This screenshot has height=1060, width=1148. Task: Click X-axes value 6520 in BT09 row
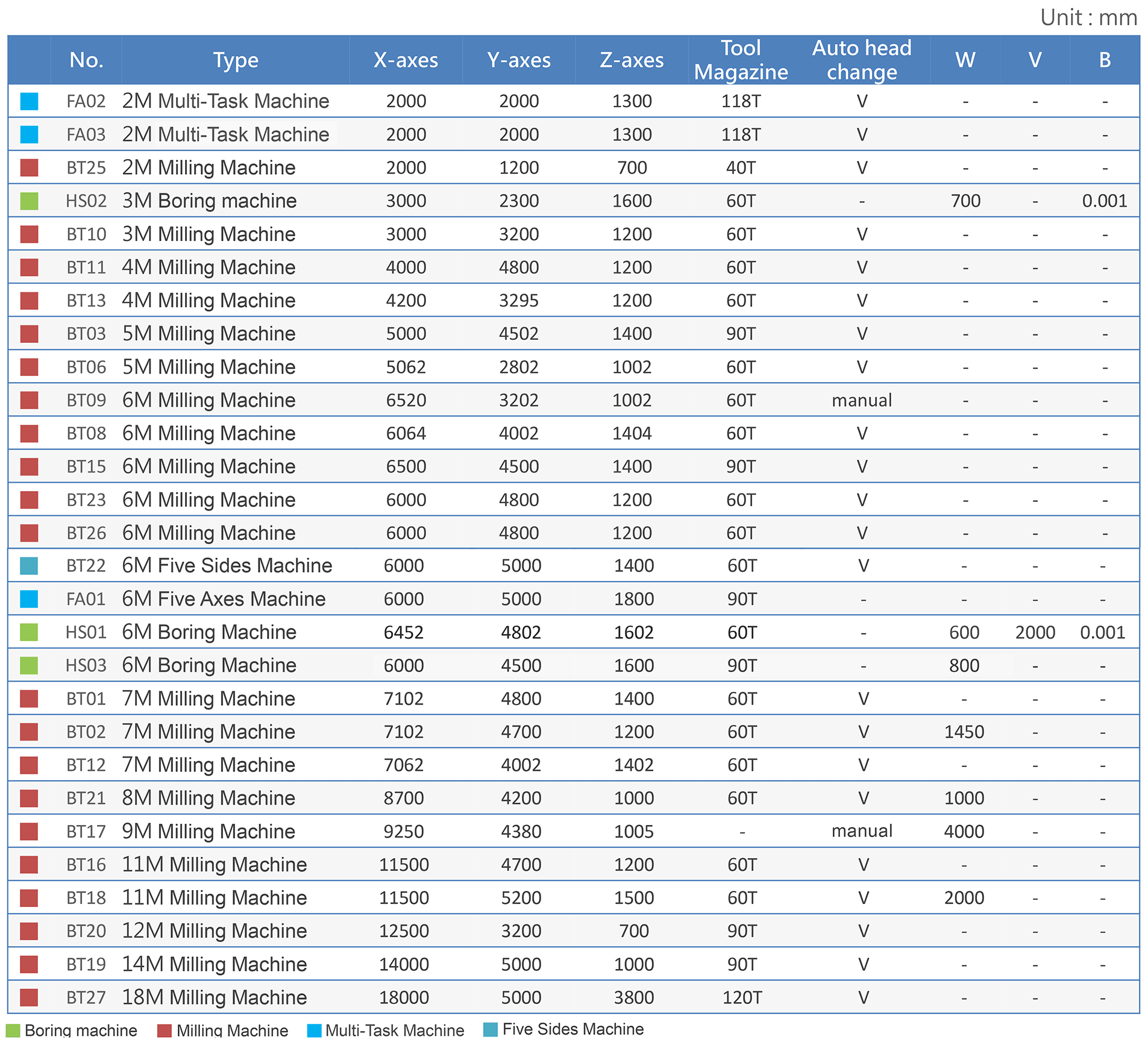[x=406, y=400]
